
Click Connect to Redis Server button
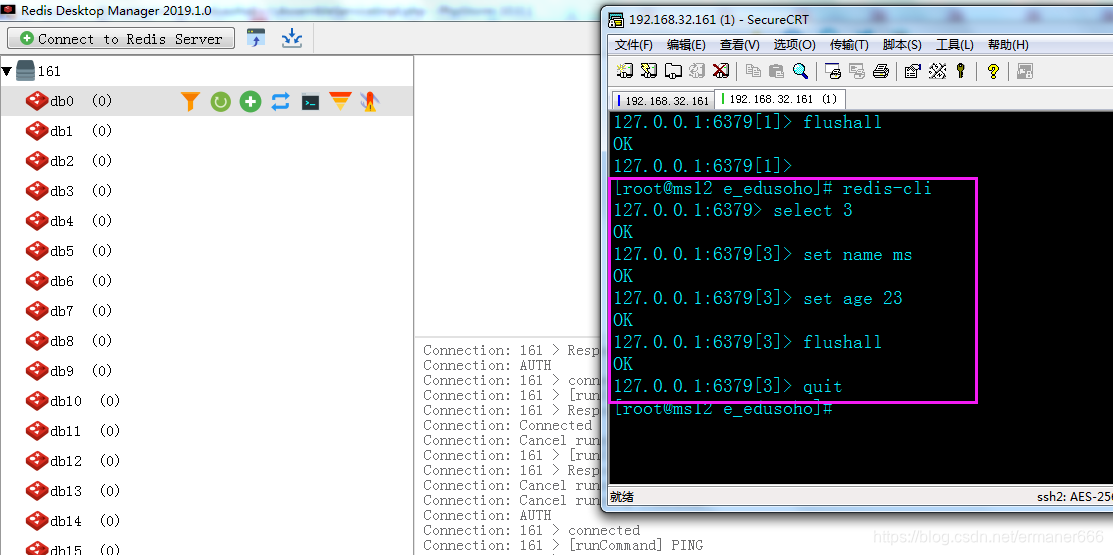121,38
